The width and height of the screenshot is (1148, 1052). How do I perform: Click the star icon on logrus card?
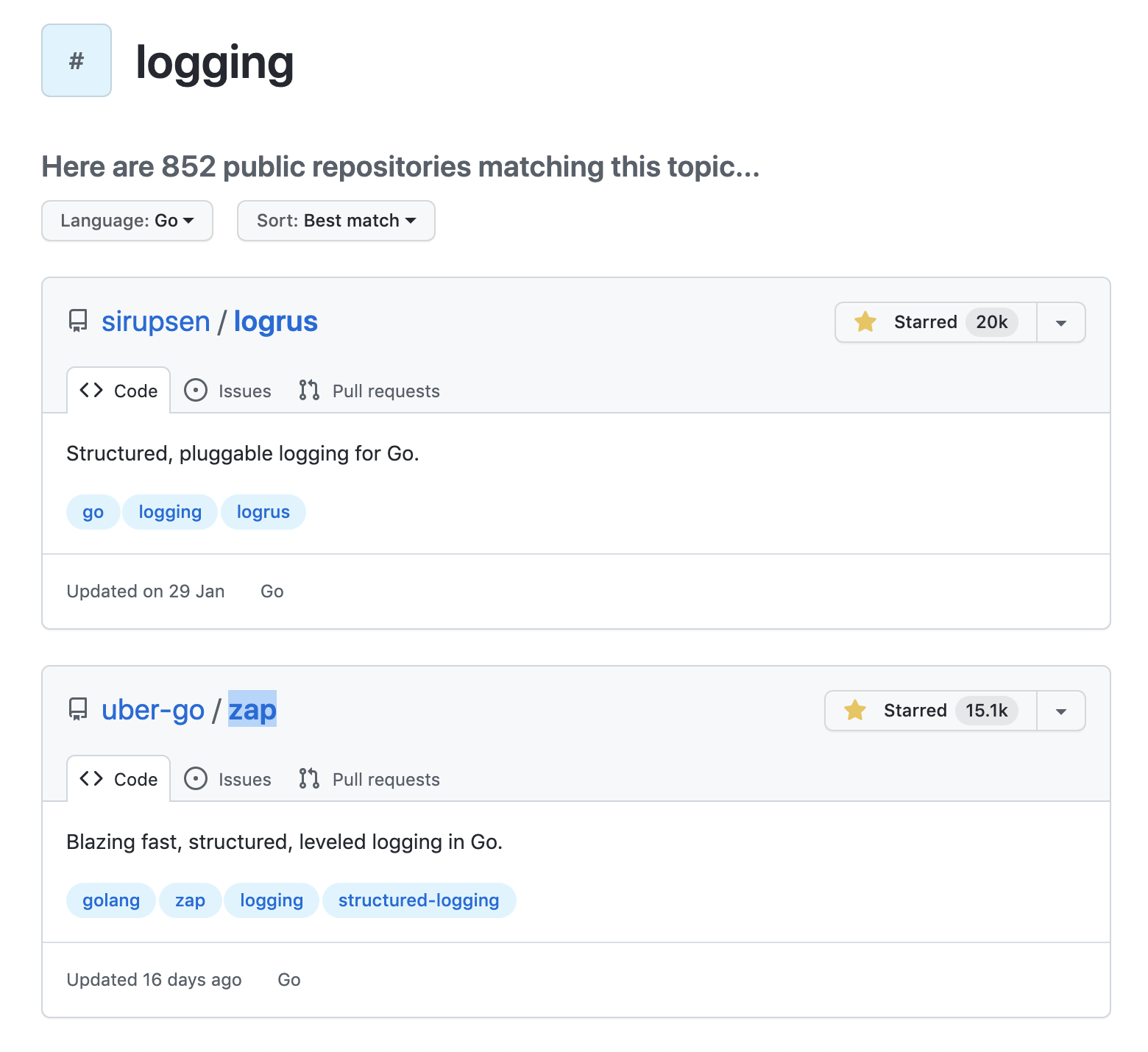pyautogui.click(x=865, y=321)
